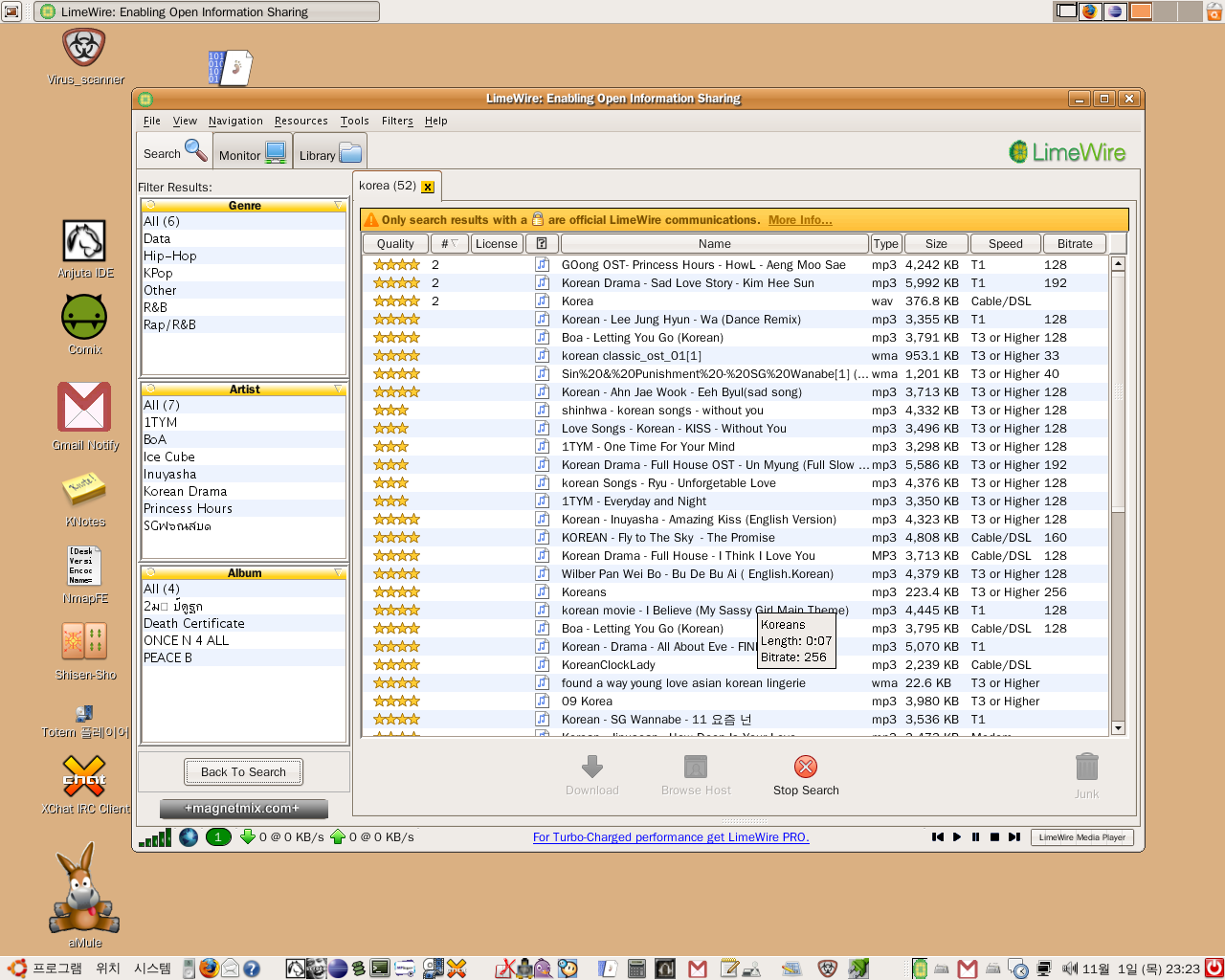Screen dimensions: 1225x980
Task: Open the Virus_scanner desktop icon
Action: (x=84, y=56)
